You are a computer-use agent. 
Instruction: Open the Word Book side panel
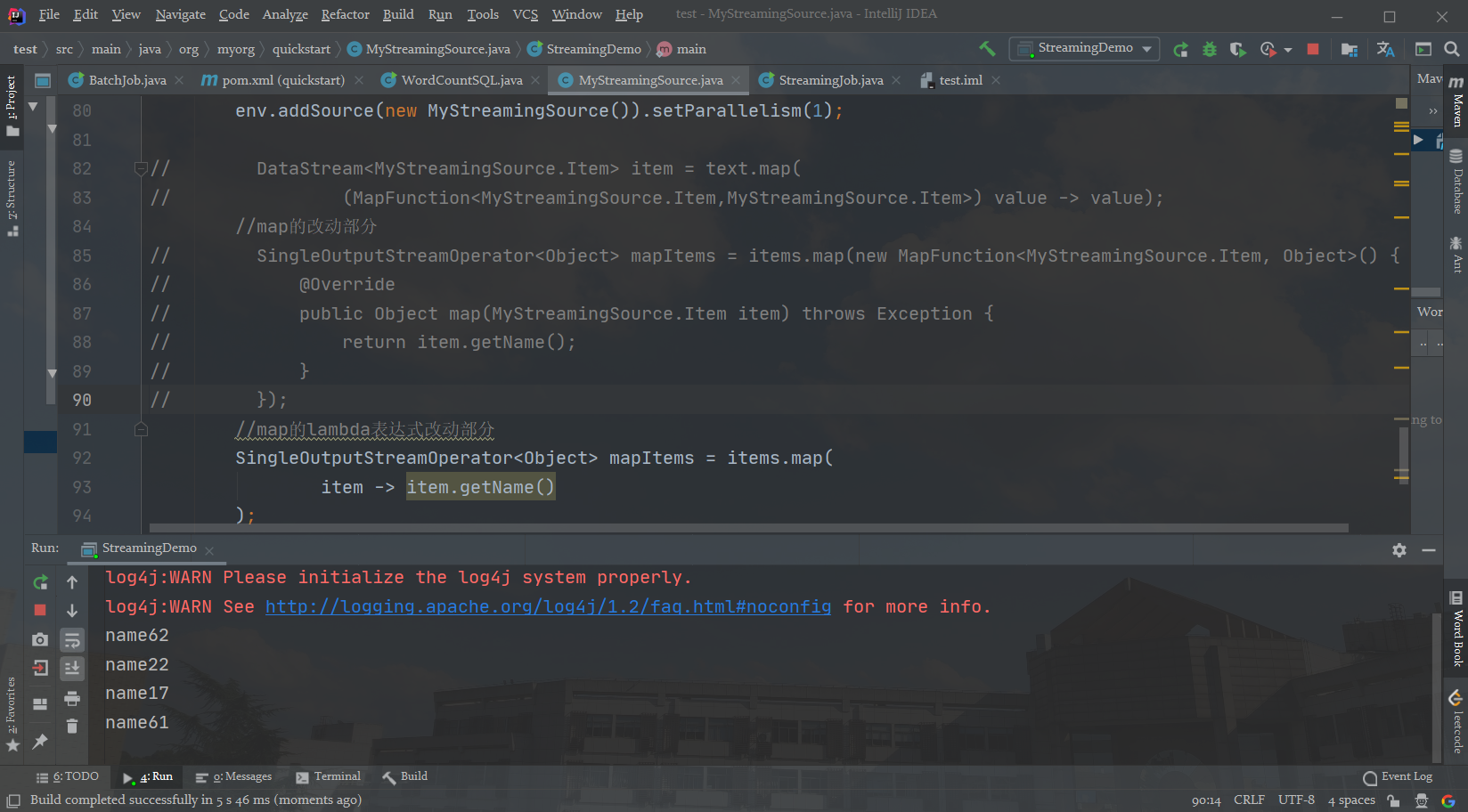(1456, 629)
